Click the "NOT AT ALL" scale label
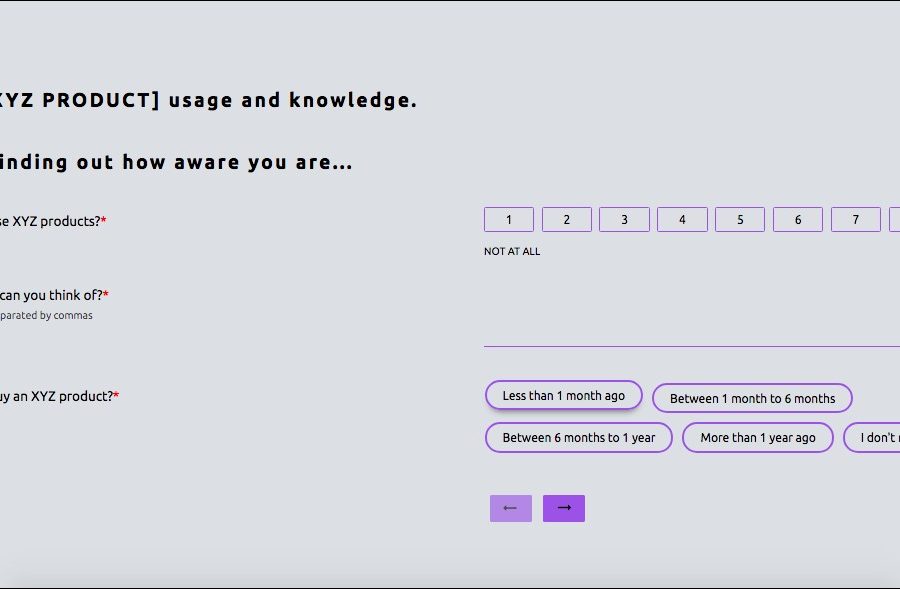900x589 pixels. point(512,252)
